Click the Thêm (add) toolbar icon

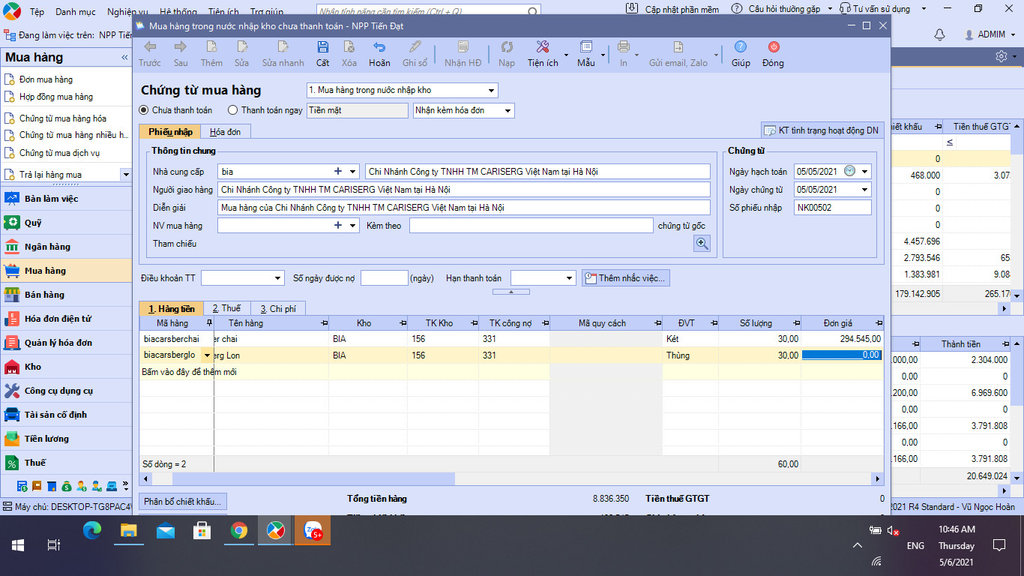coord(211,47)
